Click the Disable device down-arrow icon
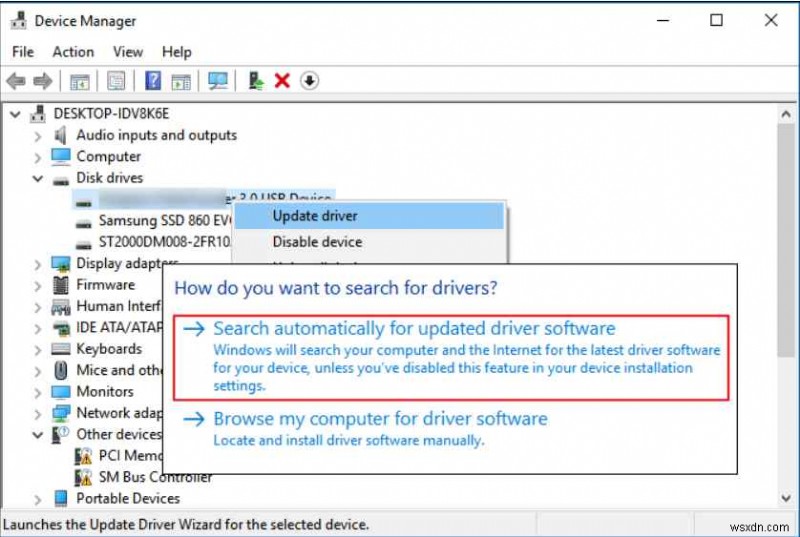Viewport: 800px width, 537px height. pos(310,81)
